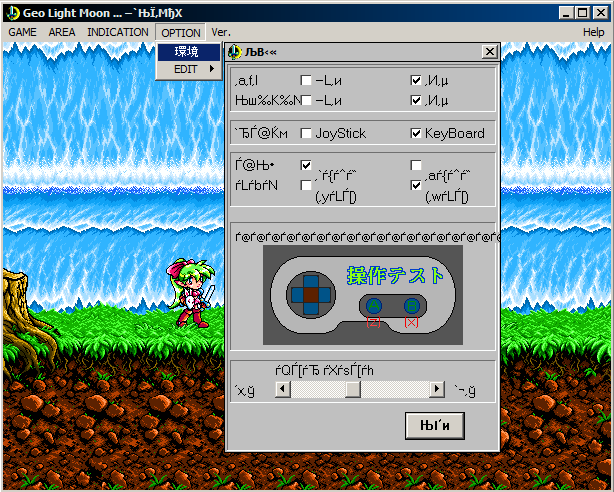Click the OPTION menu

pyautogui.click(x=181, y=33)
